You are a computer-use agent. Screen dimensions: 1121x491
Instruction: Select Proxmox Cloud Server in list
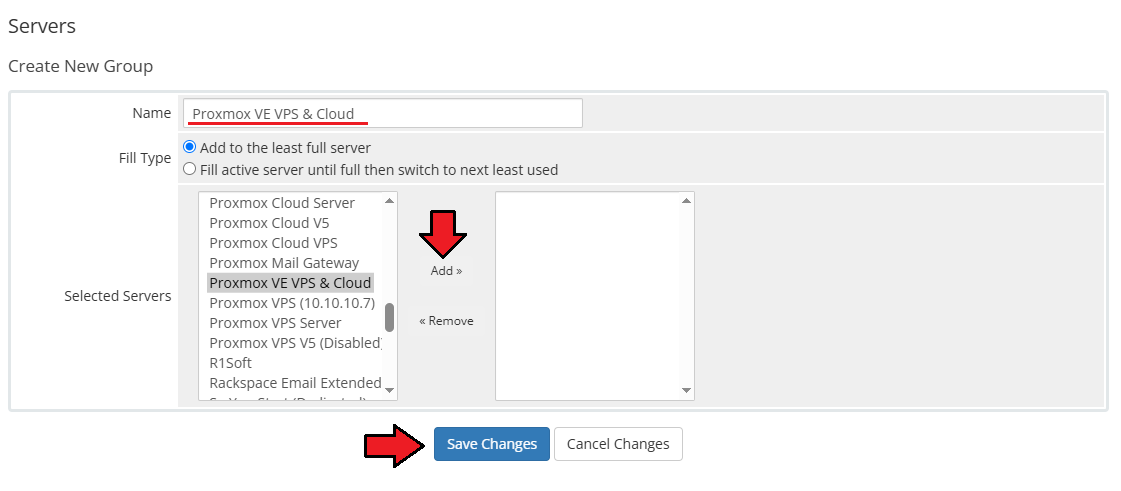pos(282,203)
